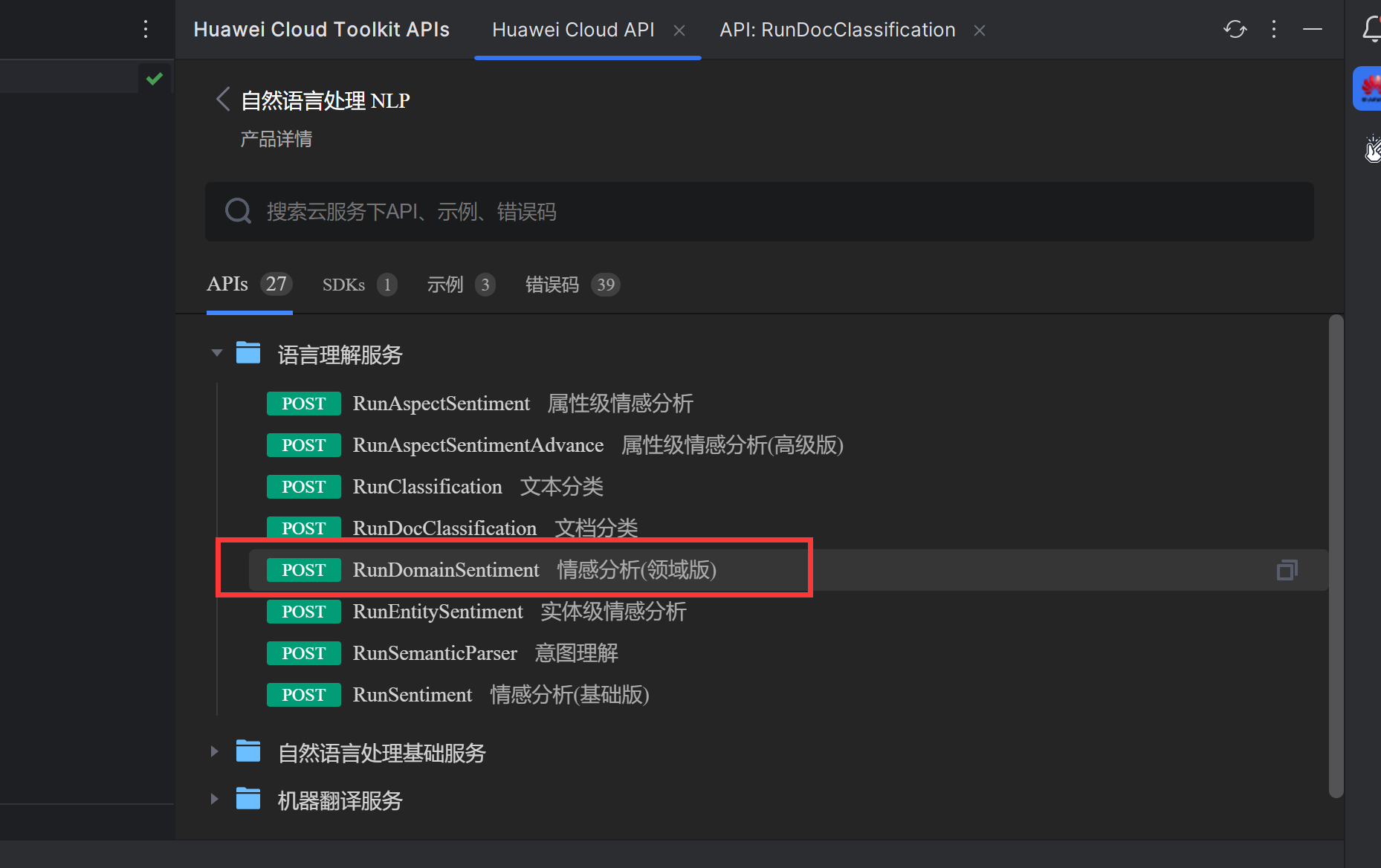Go back from 自然语言处理 NLP page

click(222, 99)
